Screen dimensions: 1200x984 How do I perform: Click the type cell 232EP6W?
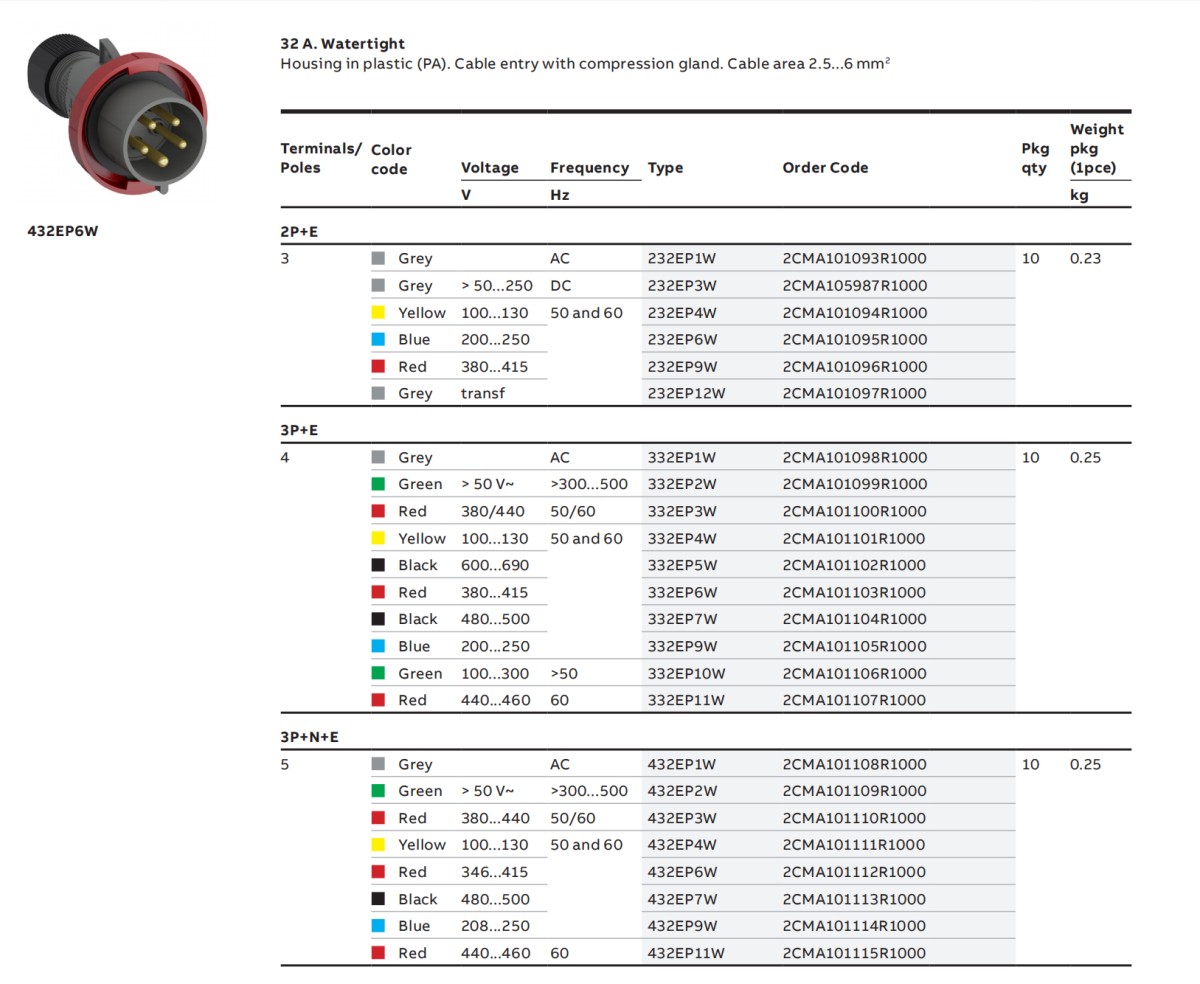pos(682,339)
